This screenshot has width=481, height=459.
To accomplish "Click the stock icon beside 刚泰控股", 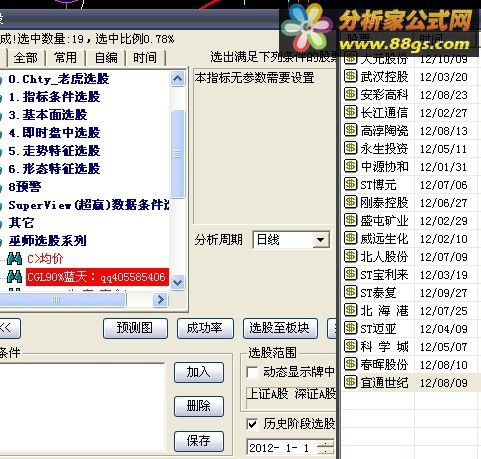I will pyautogui.click(x=350, y=202).
